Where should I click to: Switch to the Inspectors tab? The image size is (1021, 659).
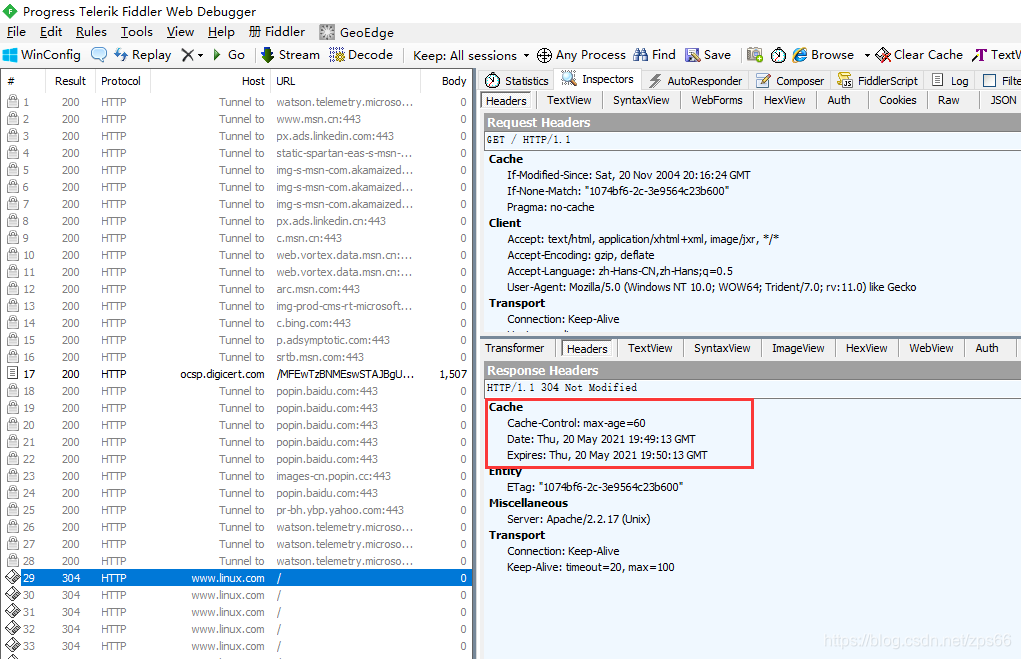[598, 79]
